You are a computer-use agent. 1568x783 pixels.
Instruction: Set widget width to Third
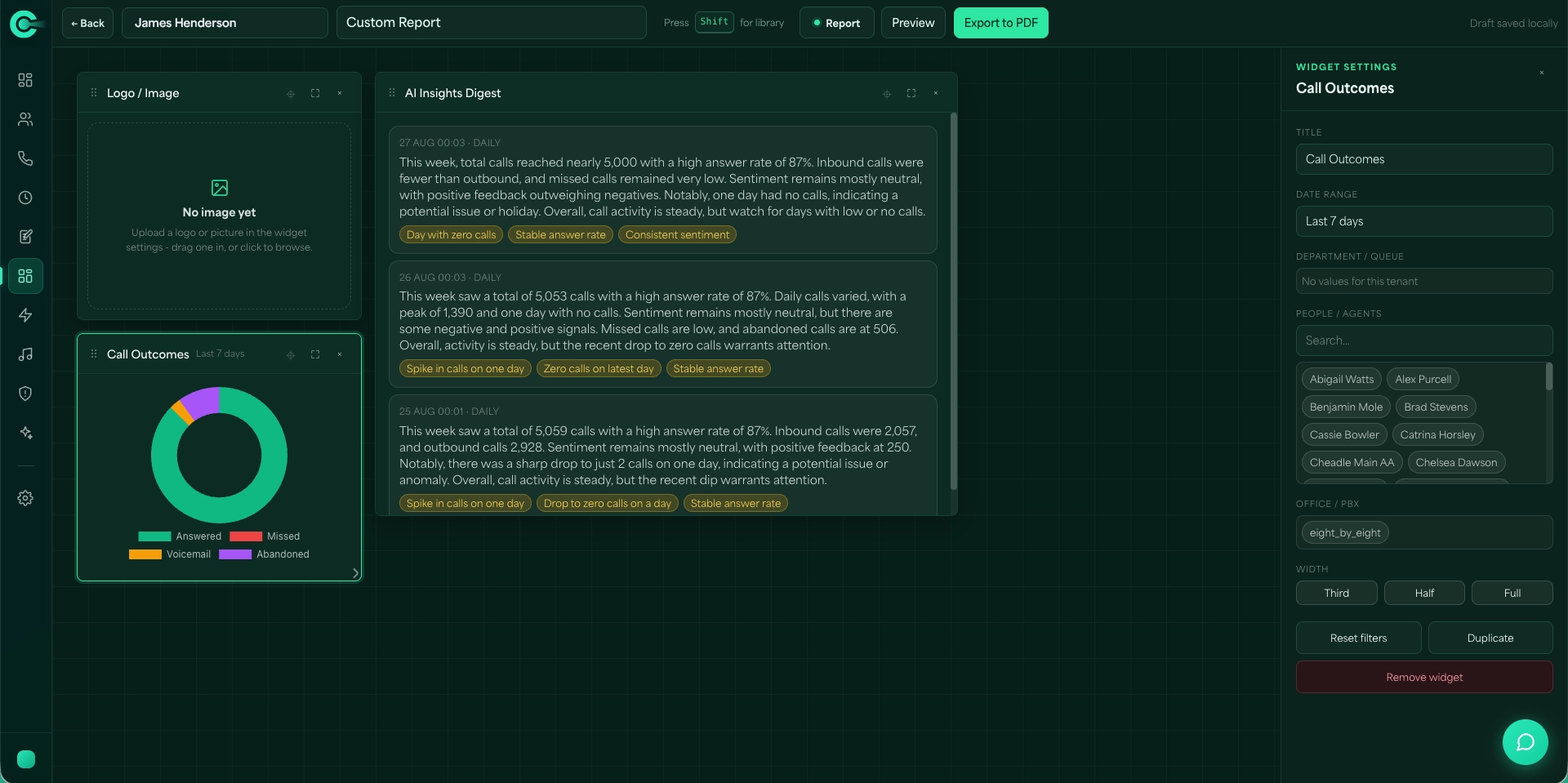[x=1336, y=593]
